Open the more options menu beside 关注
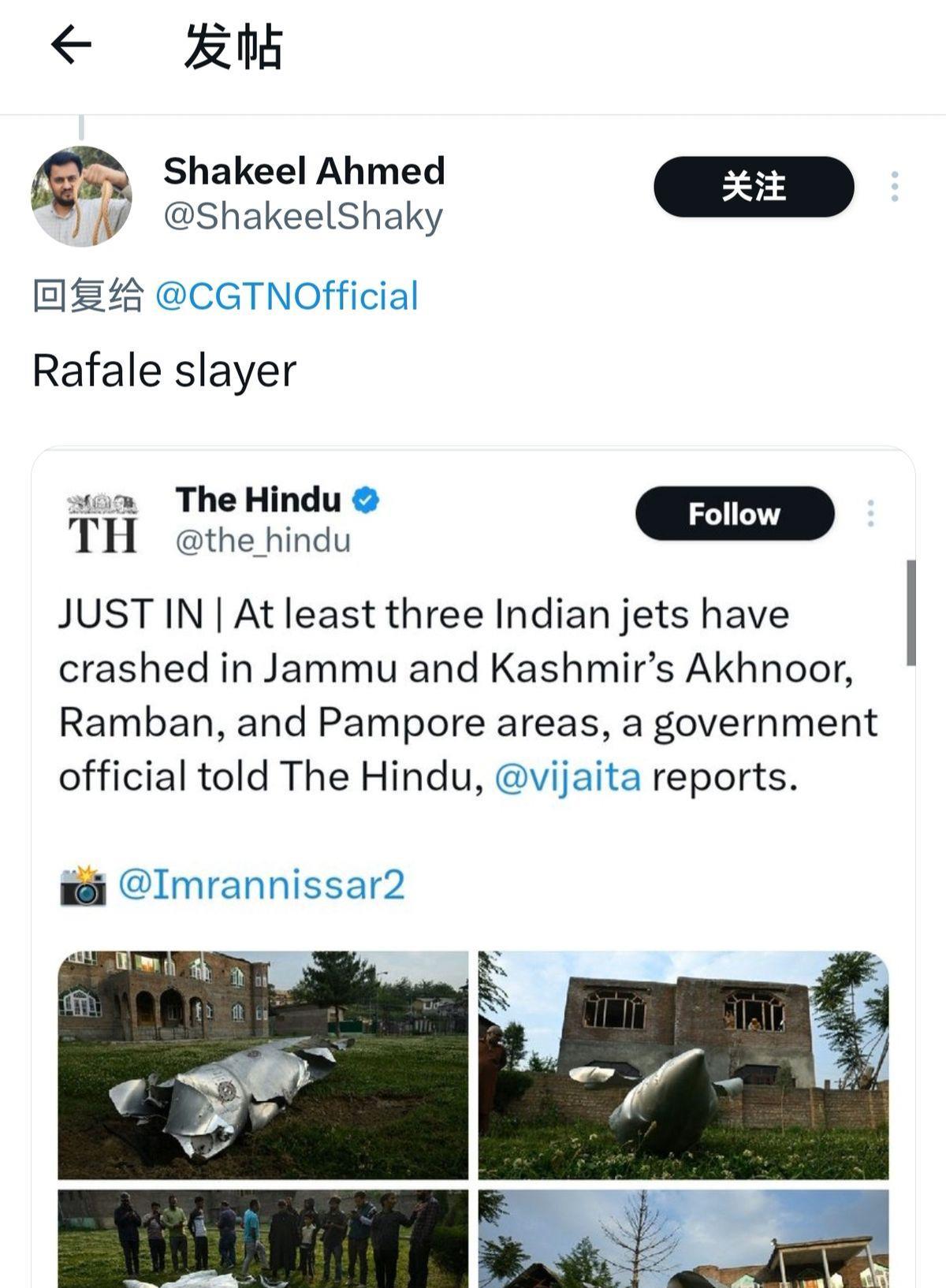The height and width of the screenshot is (1288, 946). pos(894,187)
